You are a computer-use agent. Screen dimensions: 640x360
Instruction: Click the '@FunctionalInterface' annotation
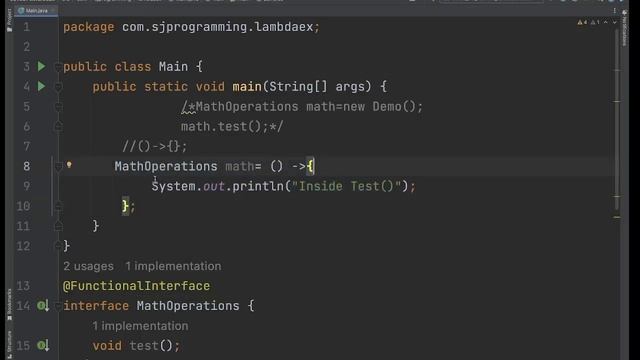136,286
